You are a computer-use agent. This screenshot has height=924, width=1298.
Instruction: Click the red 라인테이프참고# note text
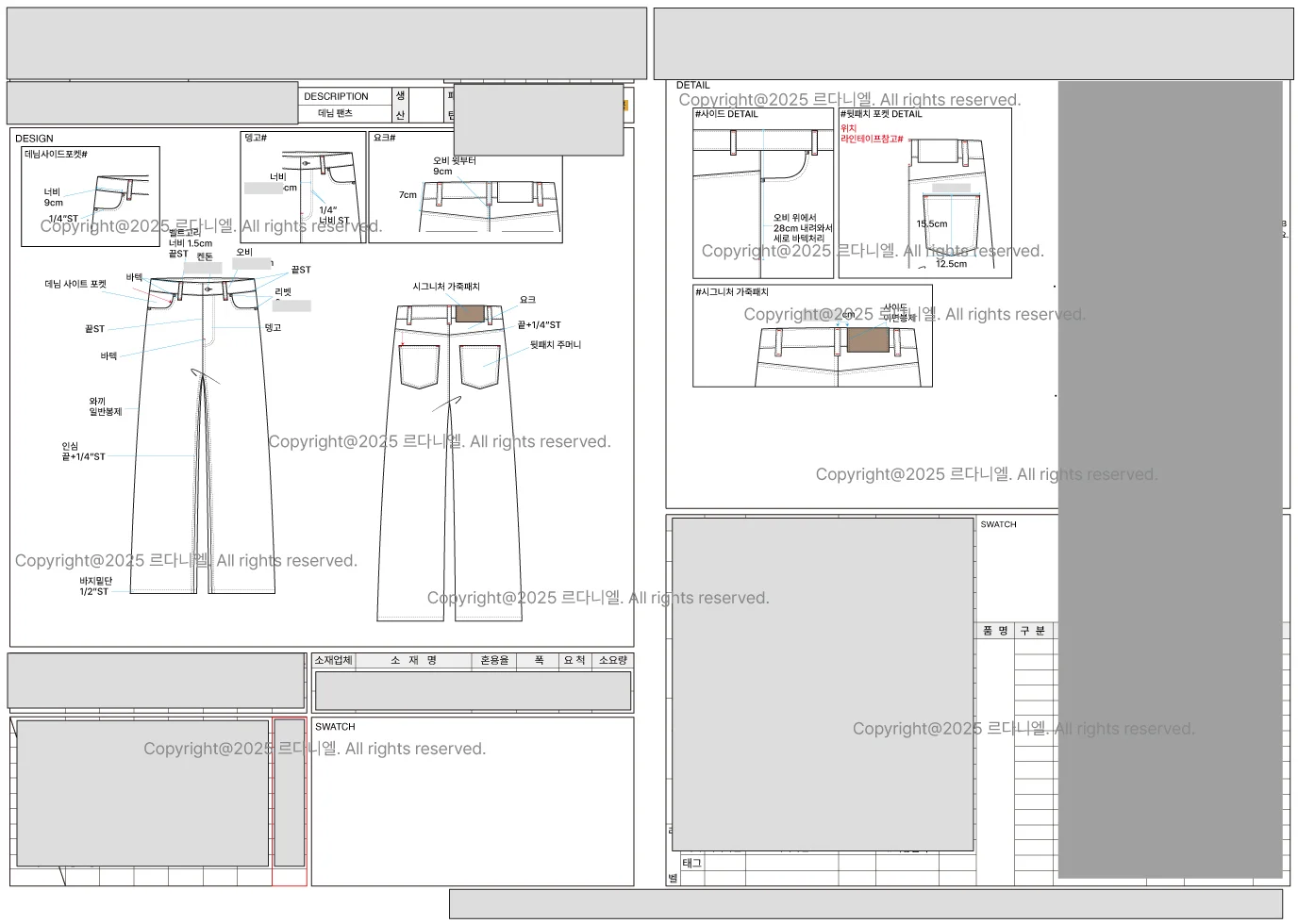coord(872,139)
